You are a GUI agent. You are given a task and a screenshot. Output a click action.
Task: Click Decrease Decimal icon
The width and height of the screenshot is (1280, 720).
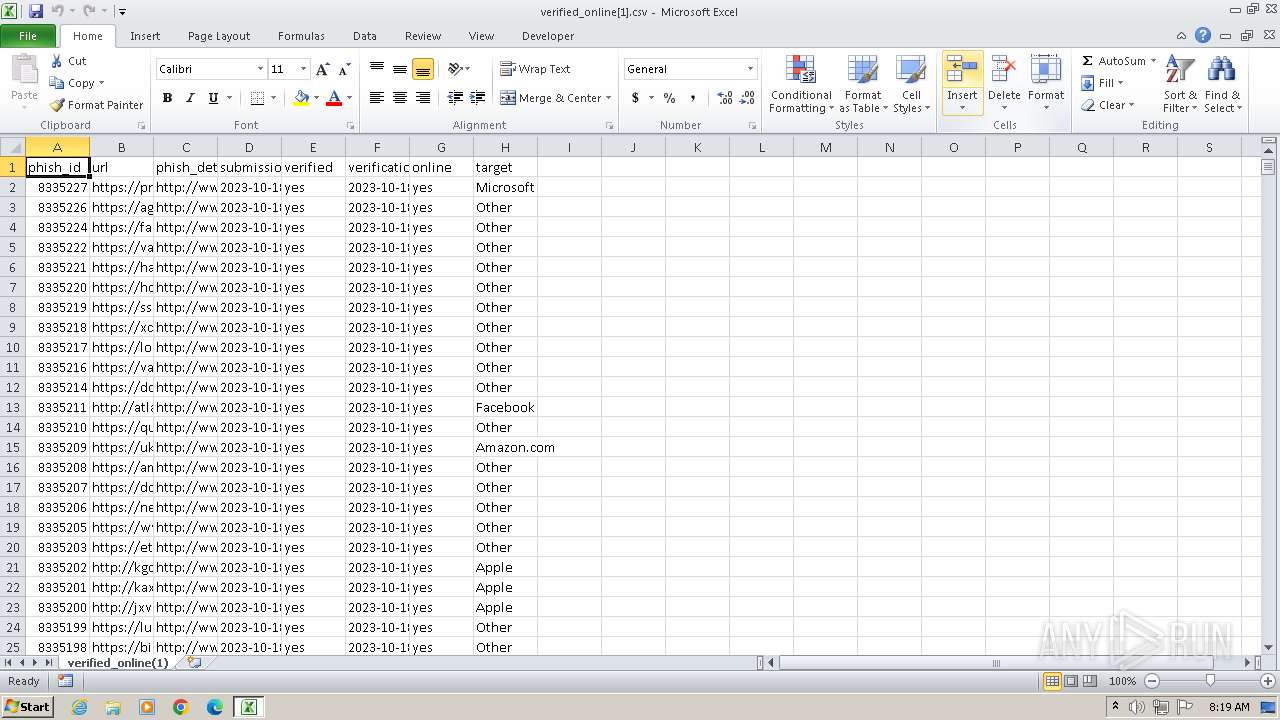tap(748, 98)
